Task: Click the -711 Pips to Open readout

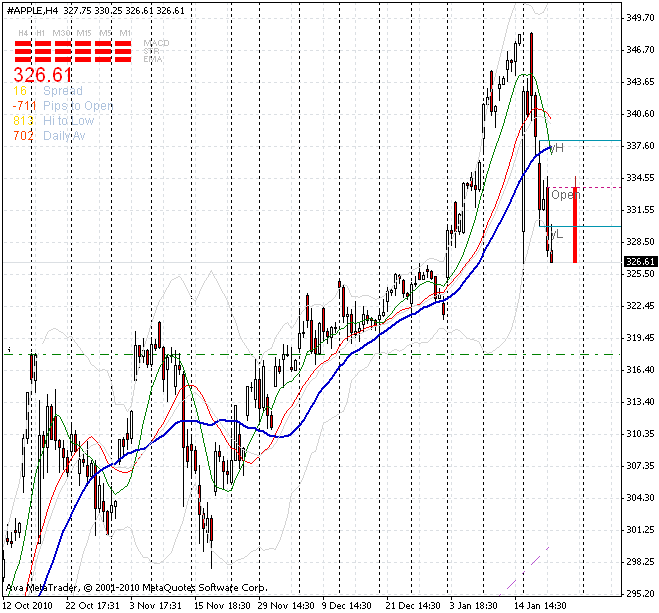Action: [63, 106]
